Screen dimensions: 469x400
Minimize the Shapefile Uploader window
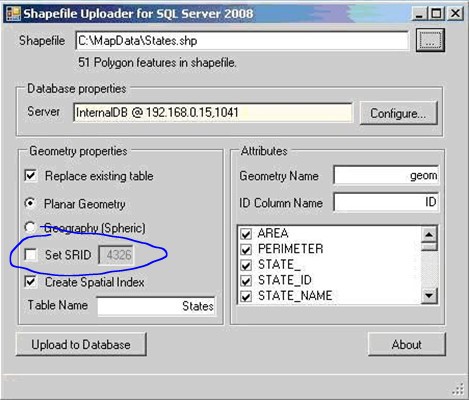pyautogui.click(x=419, y=14)
